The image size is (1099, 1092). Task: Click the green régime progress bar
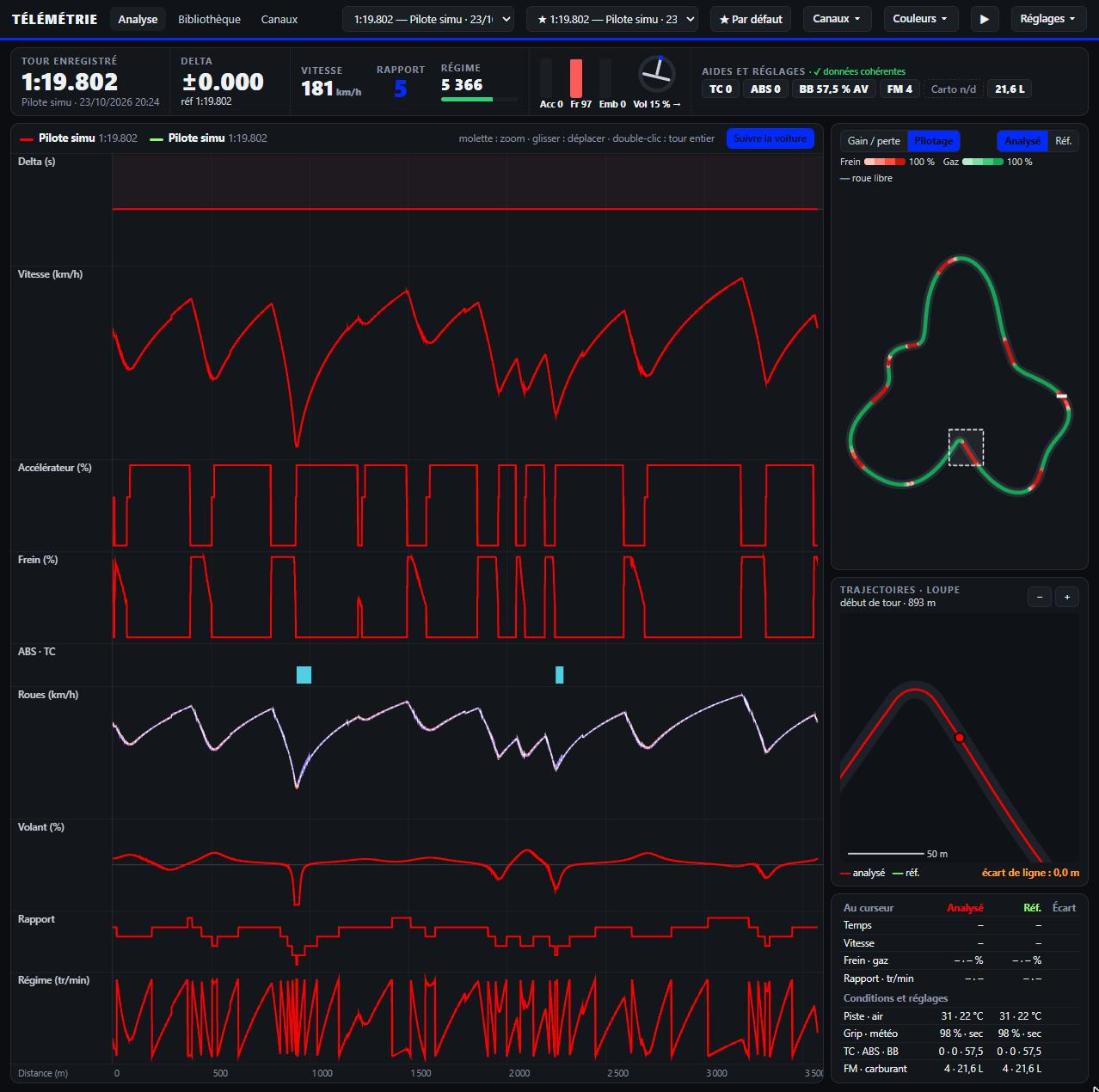467,100
